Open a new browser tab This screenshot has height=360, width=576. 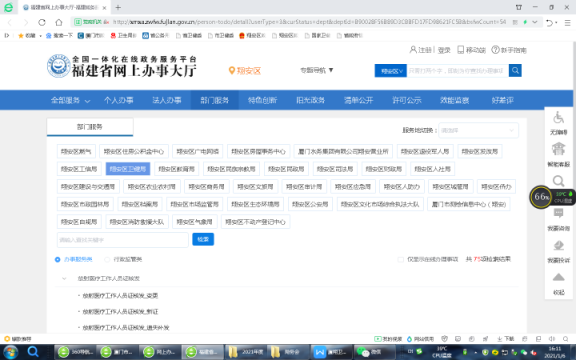118,7
